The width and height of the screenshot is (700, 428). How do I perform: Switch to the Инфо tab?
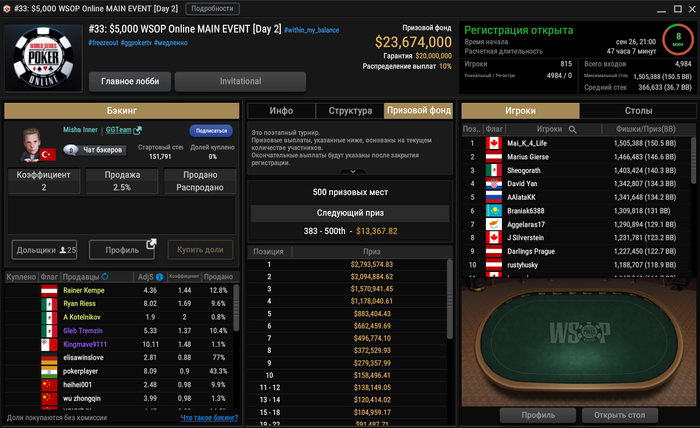point(281,111)
